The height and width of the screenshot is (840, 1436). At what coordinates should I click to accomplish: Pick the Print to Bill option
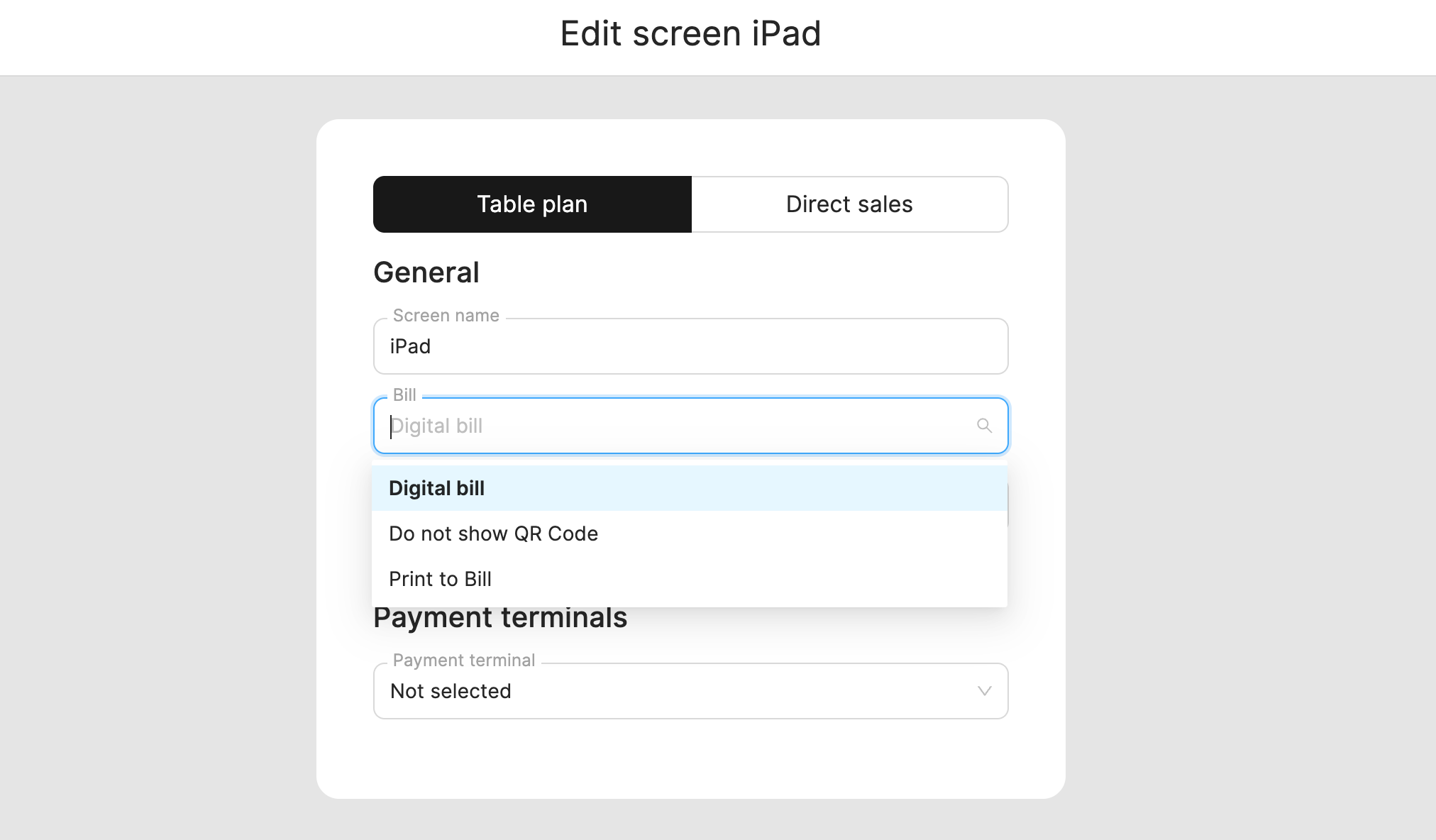pos(440,579)
